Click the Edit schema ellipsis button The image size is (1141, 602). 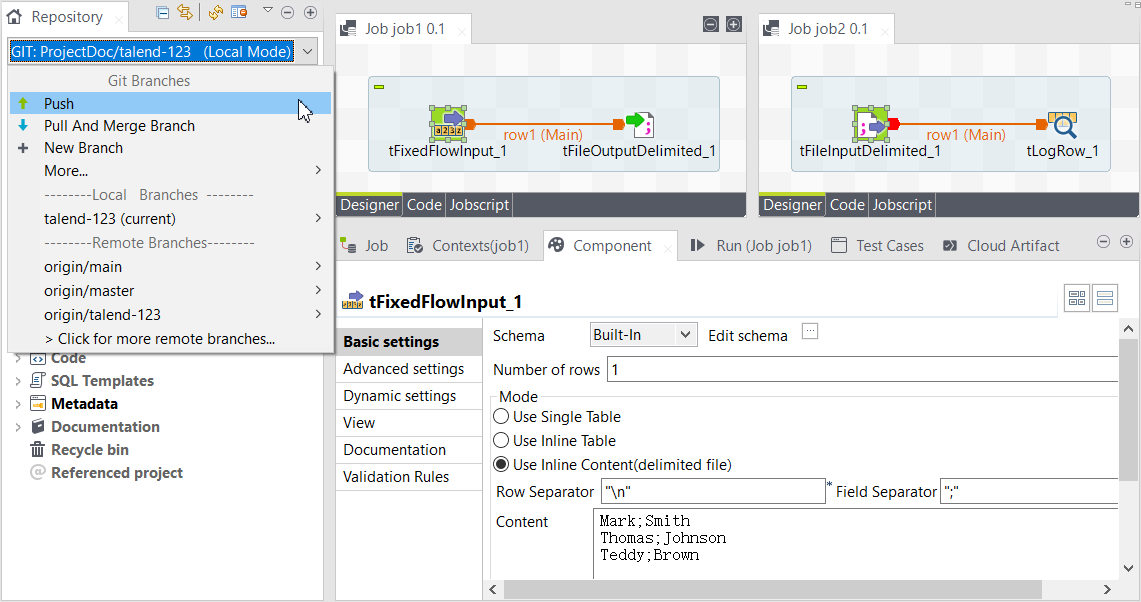click(810, 331)
